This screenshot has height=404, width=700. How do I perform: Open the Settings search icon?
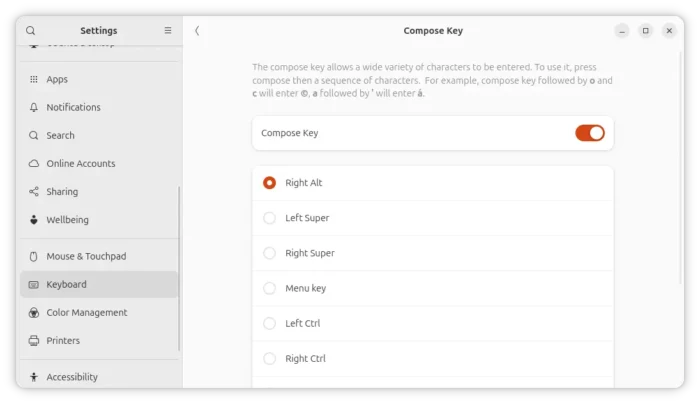pyautogui.click(x=30, y=30)
